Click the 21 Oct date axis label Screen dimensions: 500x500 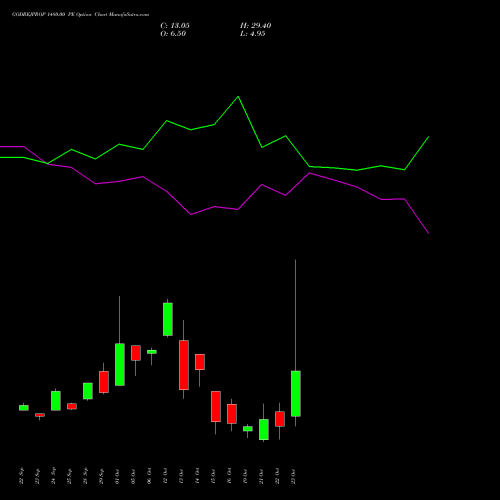[261, 476]
